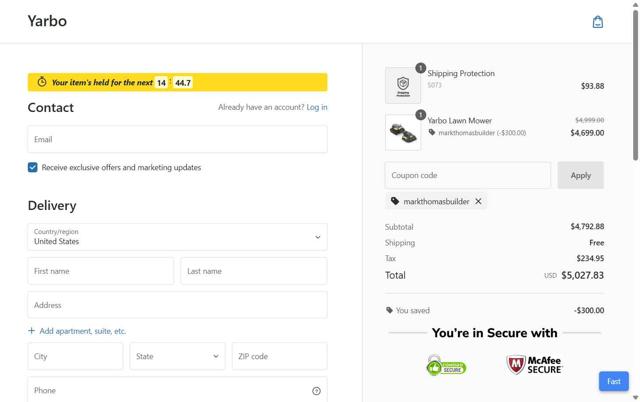The image size is (640, 402).
Task: Click the blue Fast button
Action: [613, 381]
